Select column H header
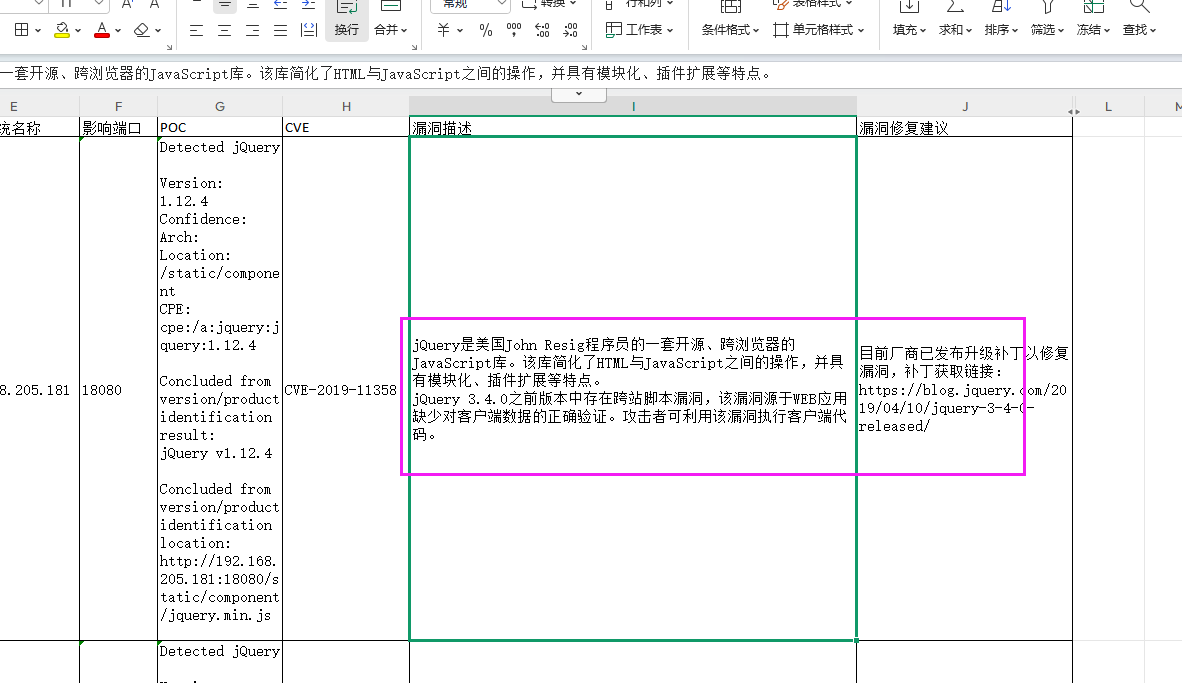The image size is (1182, 683). tap(346, 106)
